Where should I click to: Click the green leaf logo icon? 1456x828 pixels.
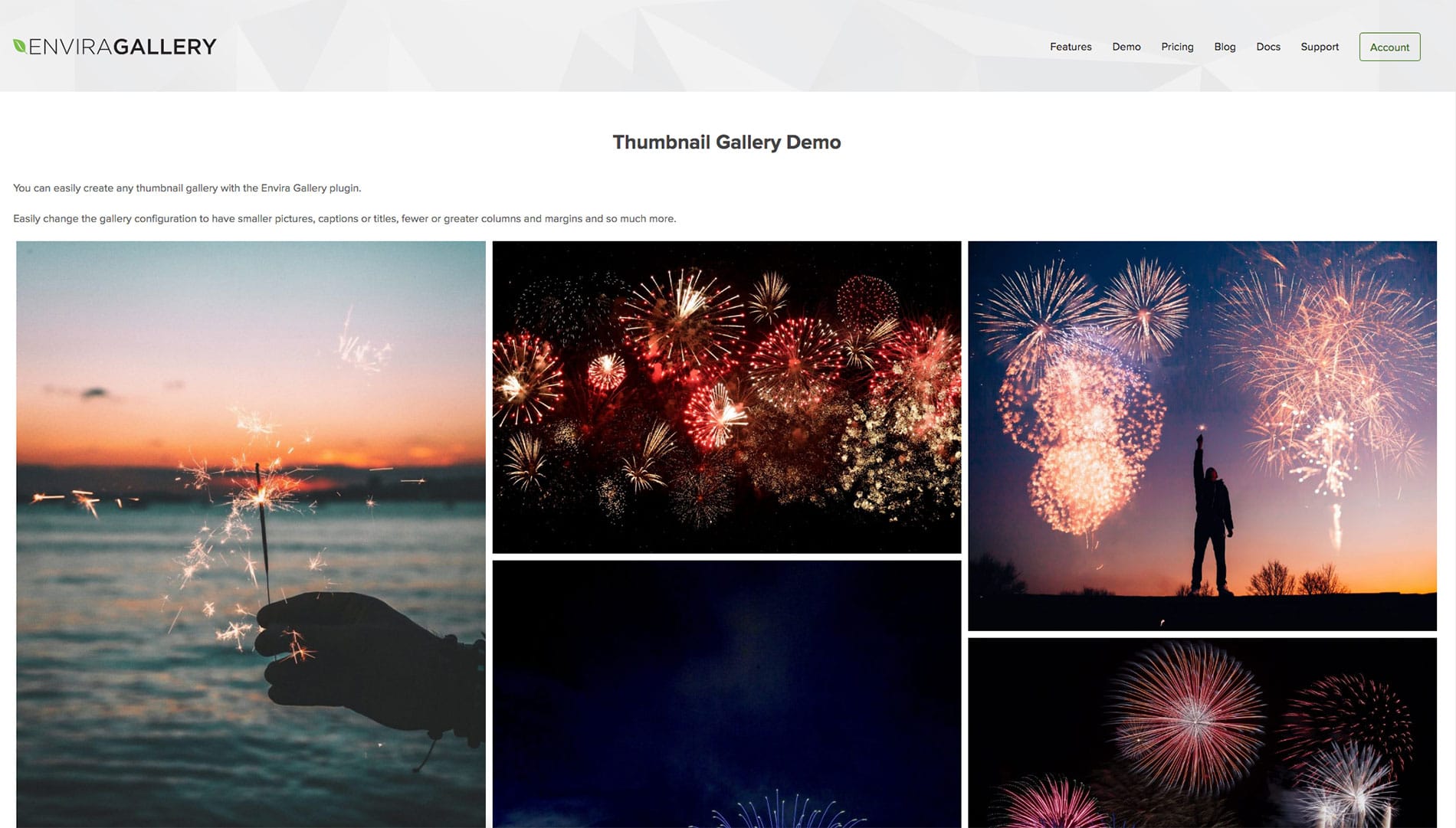click(20, 46)
